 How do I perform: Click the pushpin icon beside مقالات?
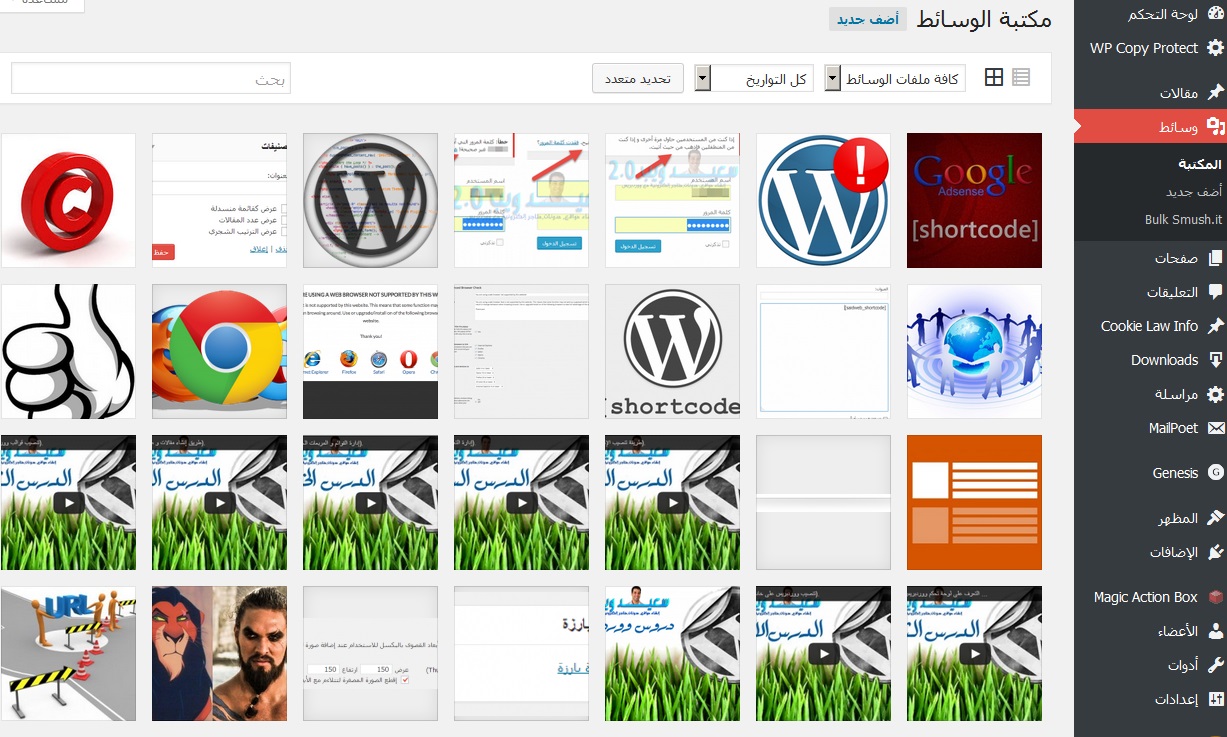pos(1215,93)
